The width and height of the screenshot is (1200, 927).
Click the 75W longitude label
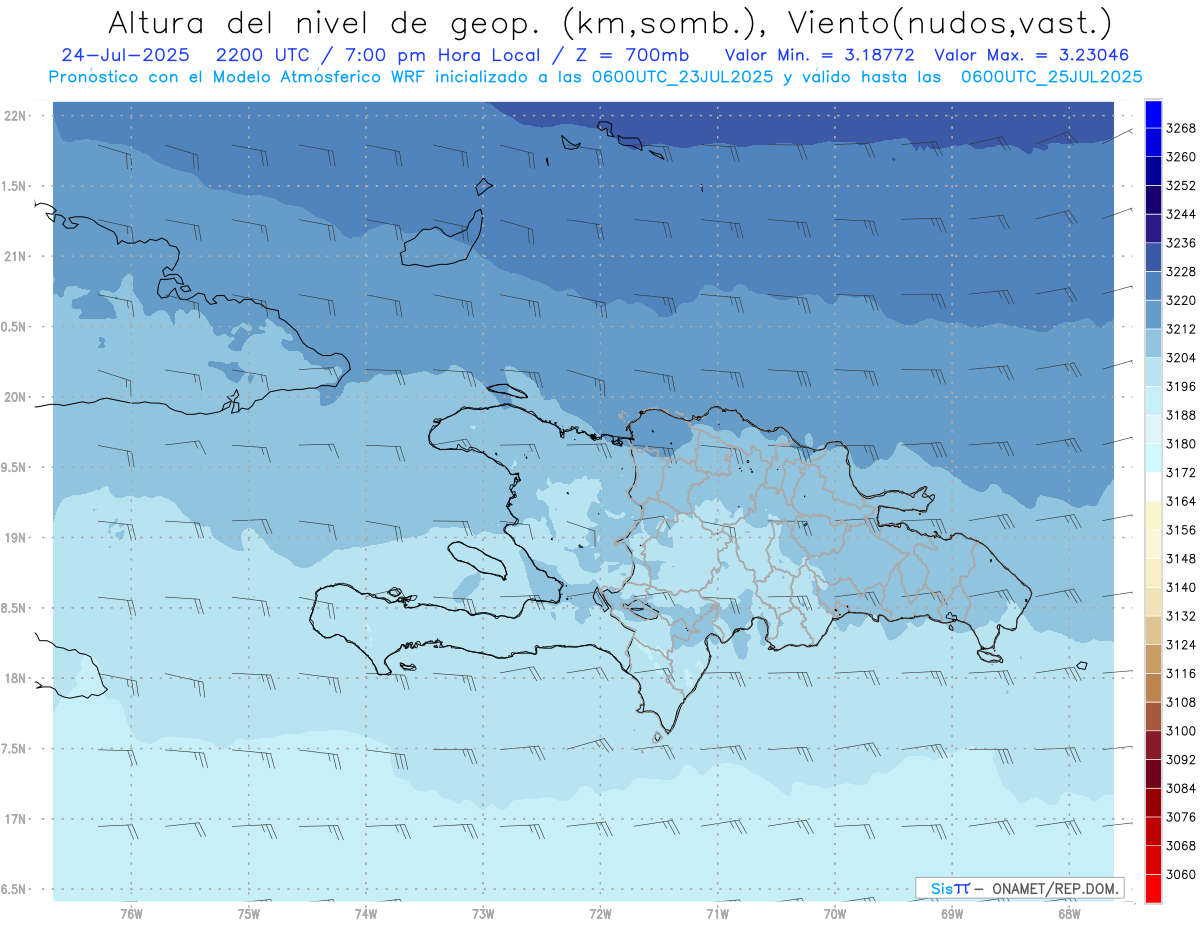tap(249, 913)
